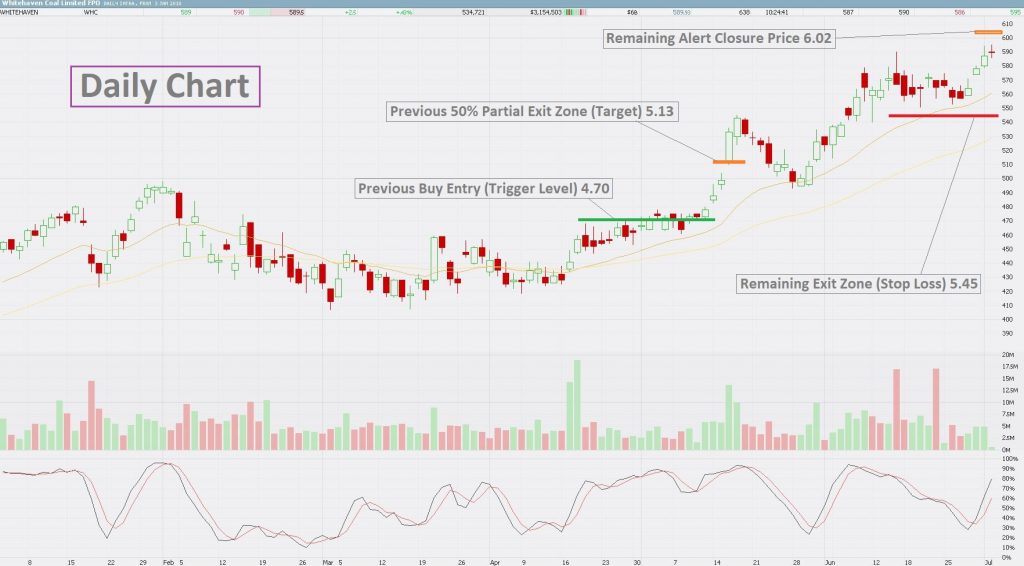Click the 610 label on the price axis
1024x566 pixels.
[x=1007, y=24]
